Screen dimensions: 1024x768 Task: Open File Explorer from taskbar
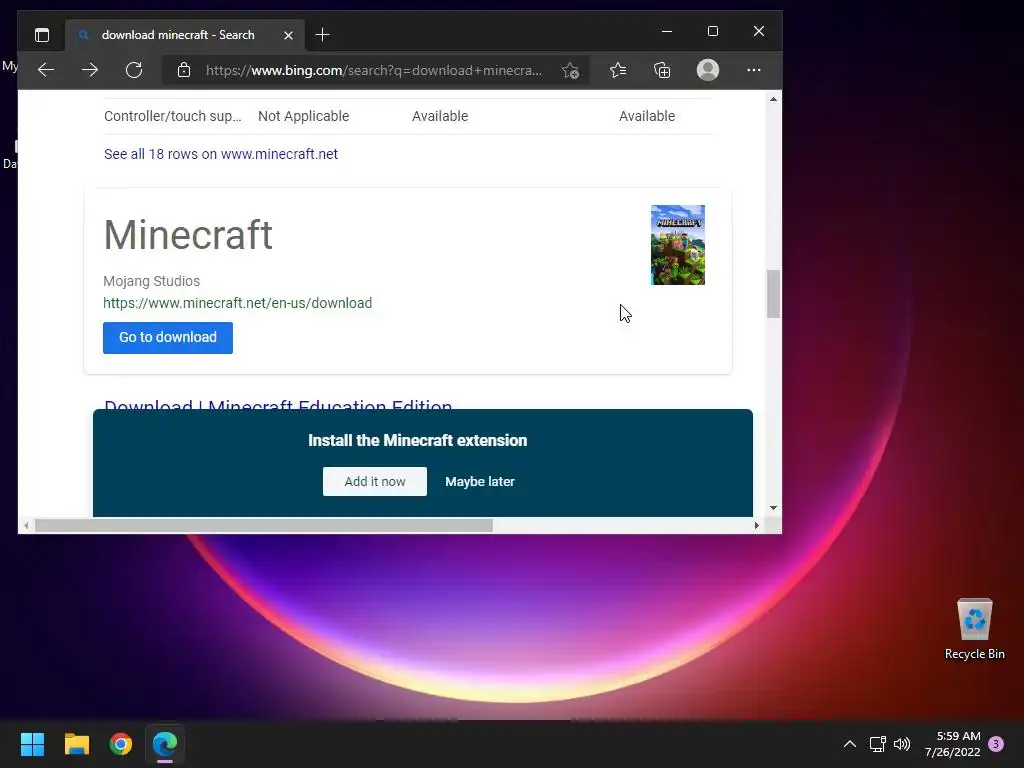tap(76, 744)
